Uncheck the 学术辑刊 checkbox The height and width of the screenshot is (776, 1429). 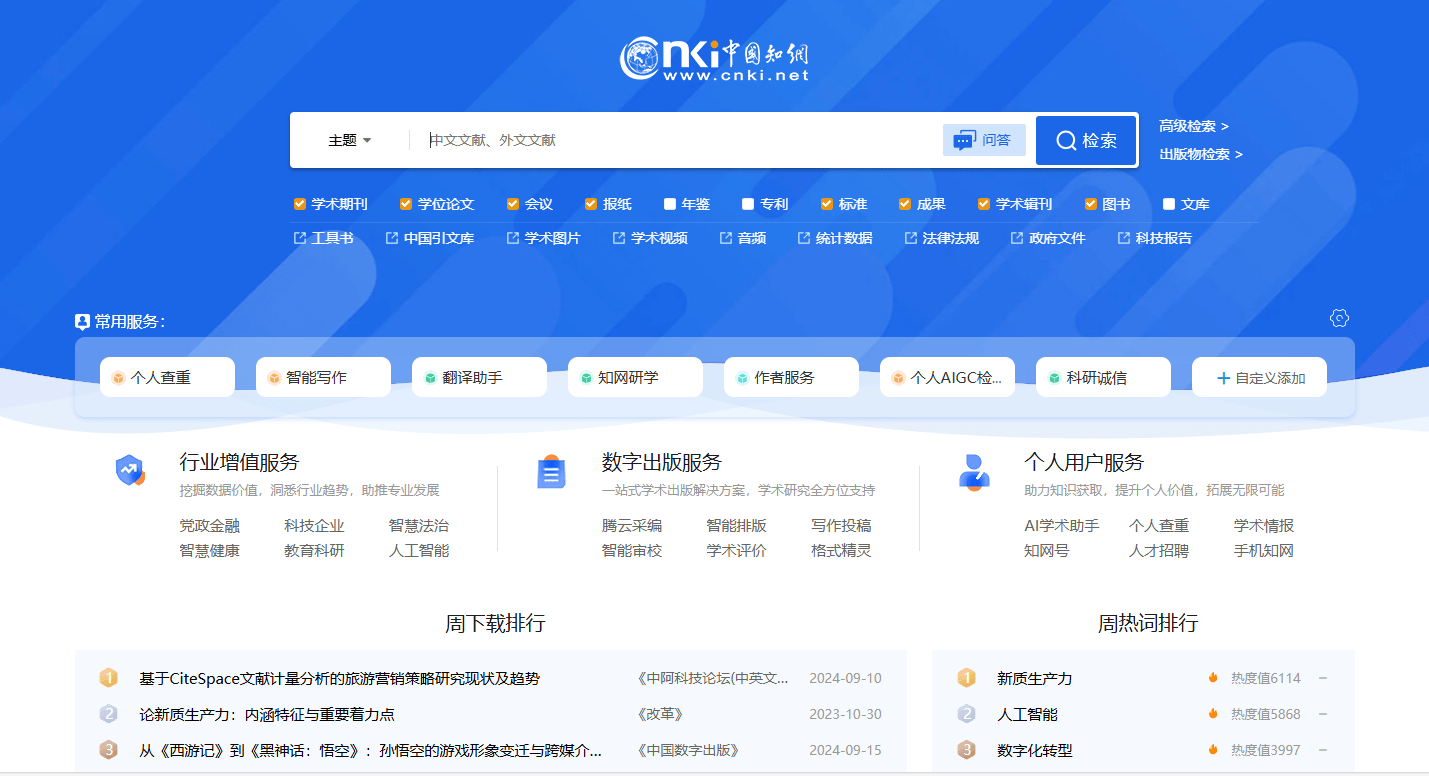click(x=984, y=204)
